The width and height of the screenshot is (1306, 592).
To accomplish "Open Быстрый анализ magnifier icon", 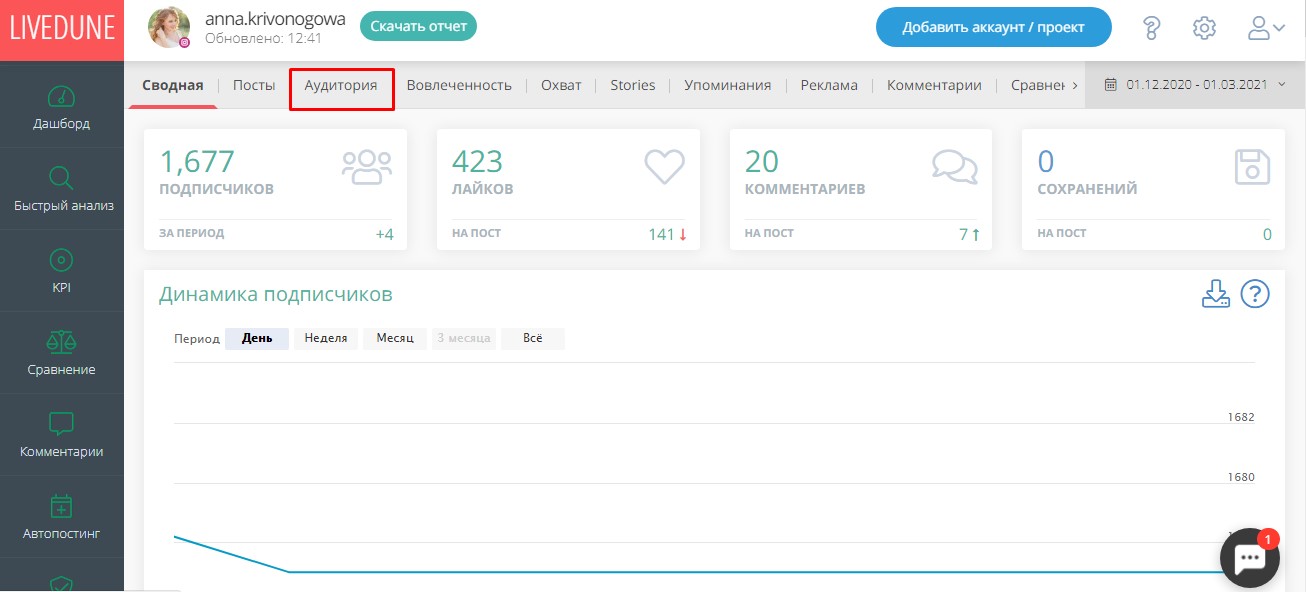I will [x=61, y=179].
